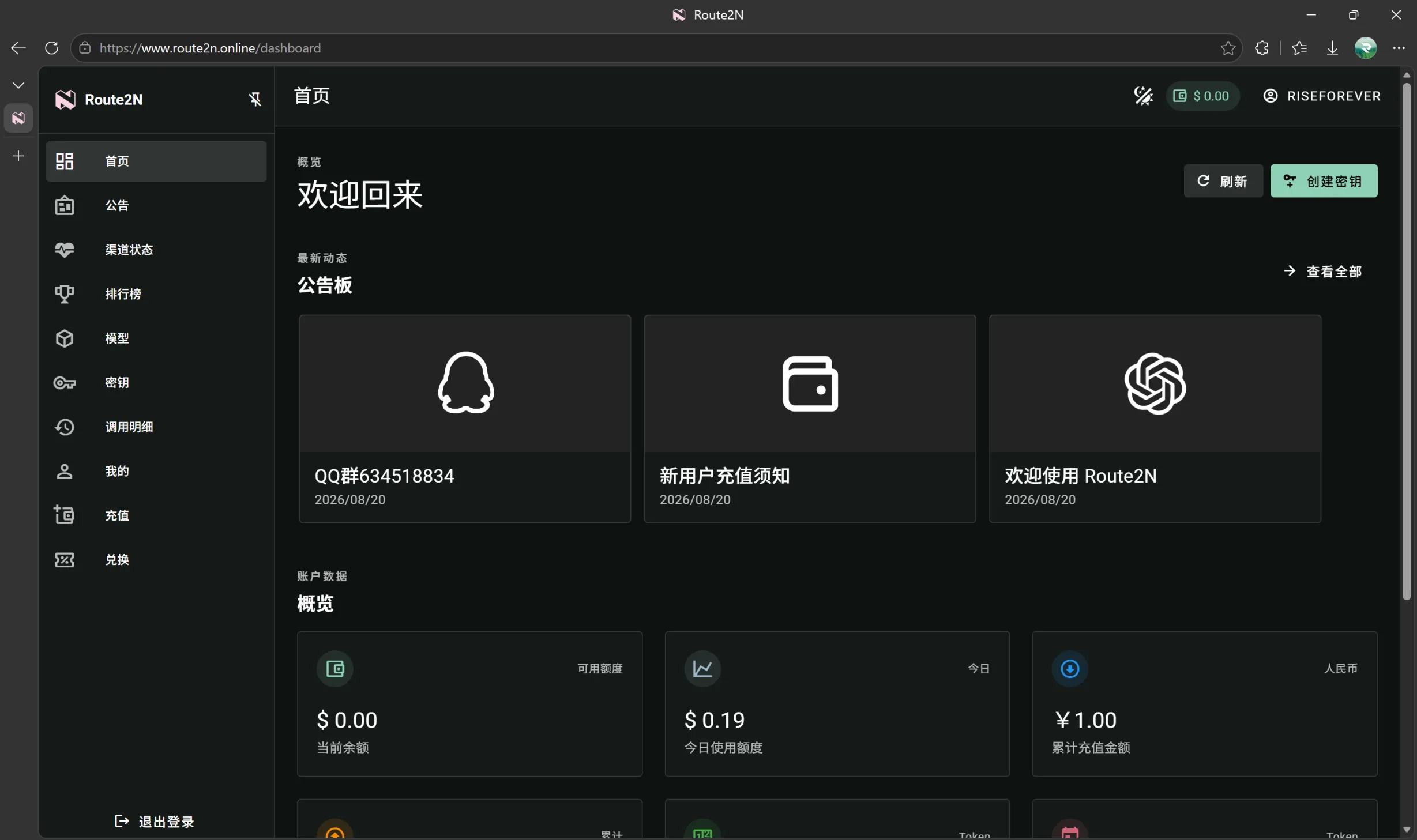1417x840 pixels.
Task: Reload the page with the refresh icon
Action: [x=52, y=48]
